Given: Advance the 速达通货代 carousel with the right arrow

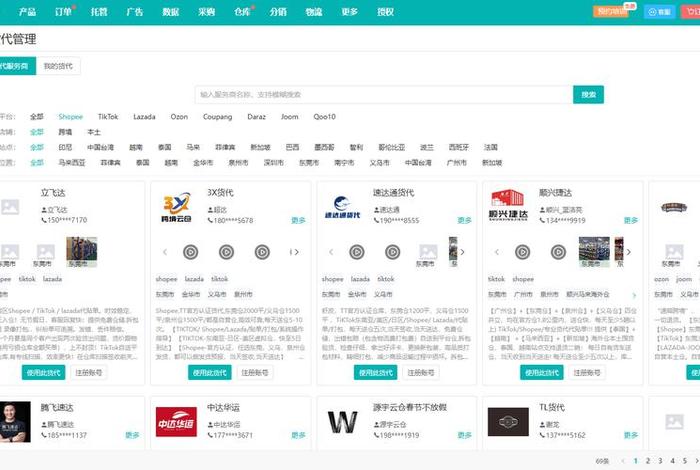Looking at the screenshot, I should point(462,252).
